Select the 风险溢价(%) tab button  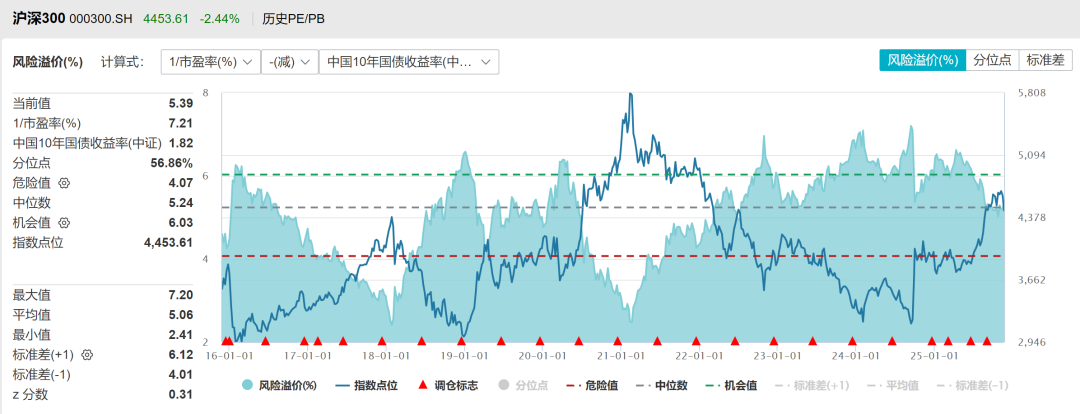point(922,60)
